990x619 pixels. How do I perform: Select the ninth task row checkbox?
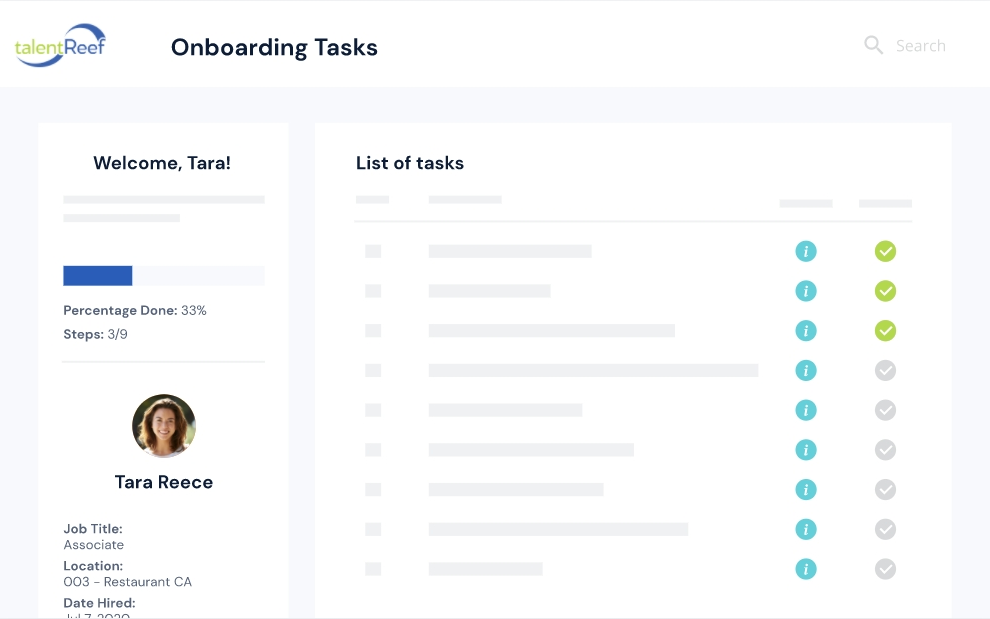click(373, 569)
